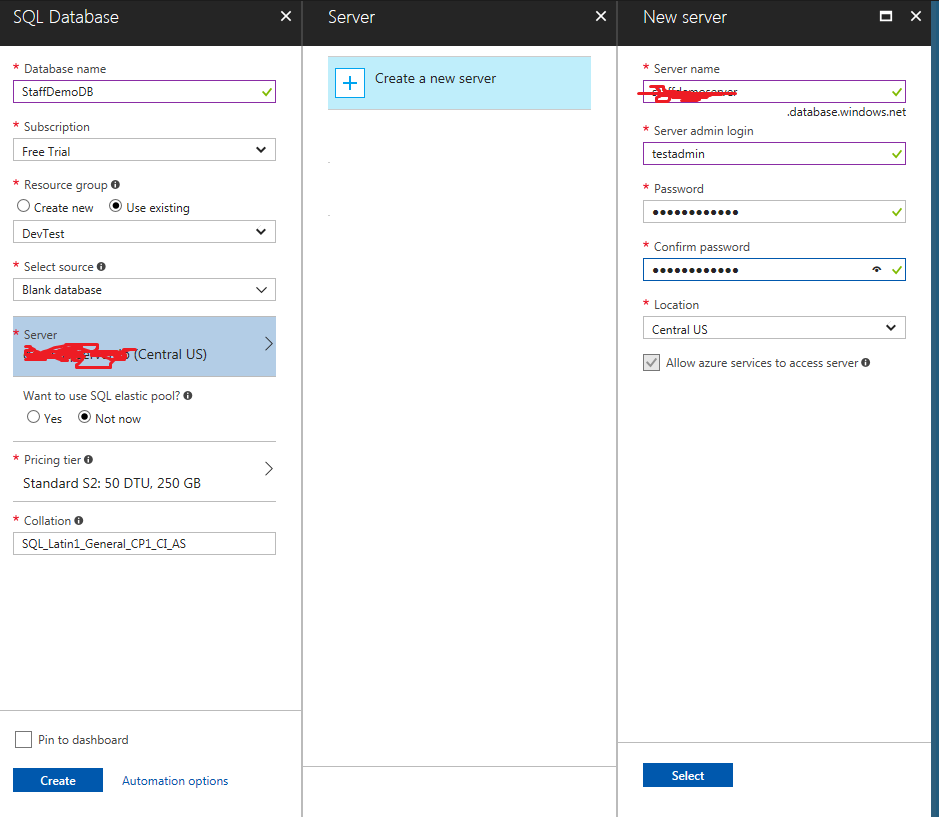Viewport: 939px width, 817px height.
Task: Click the Select source info icon
Action: (x=101, y=267)
